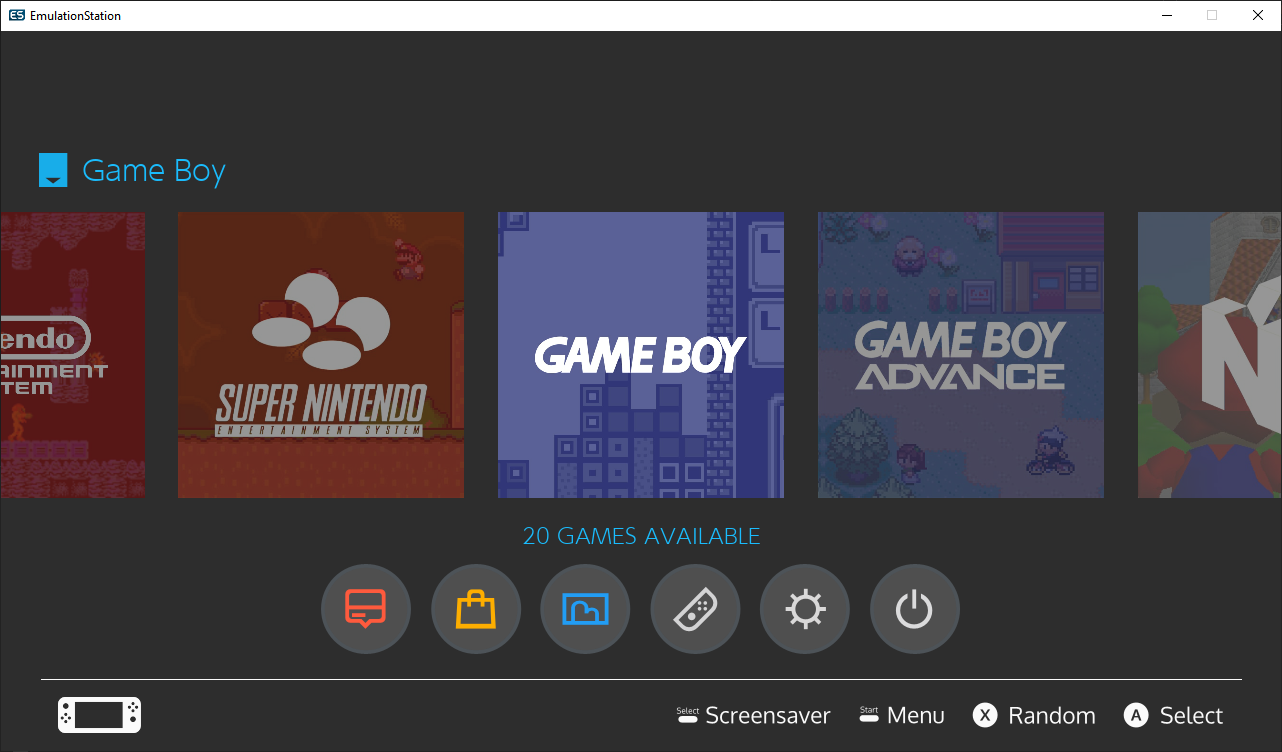
Task: Click the handheld console icon
Action: tap(99, 715)
